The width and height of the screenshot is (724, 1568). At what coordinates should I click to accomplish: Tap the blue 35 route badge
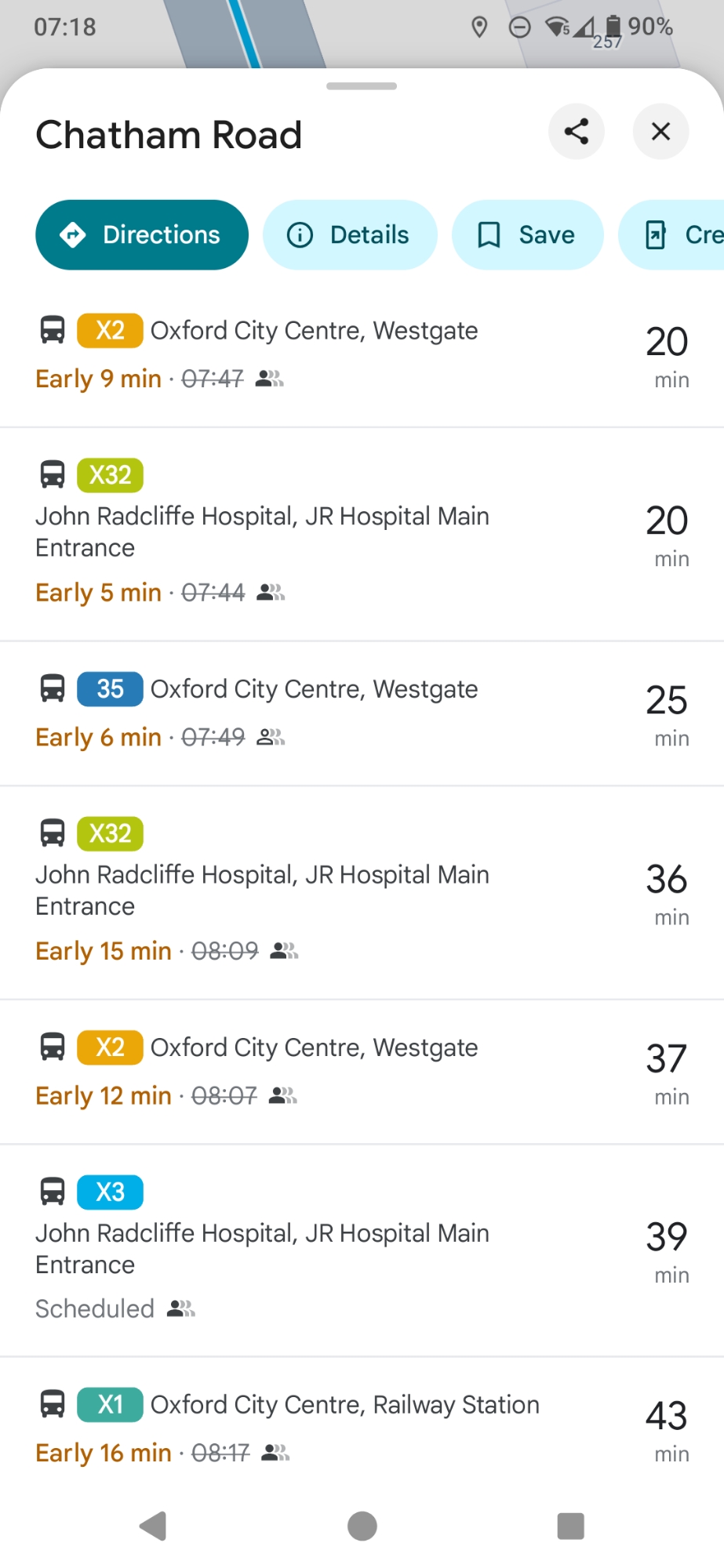pos(110,688)
